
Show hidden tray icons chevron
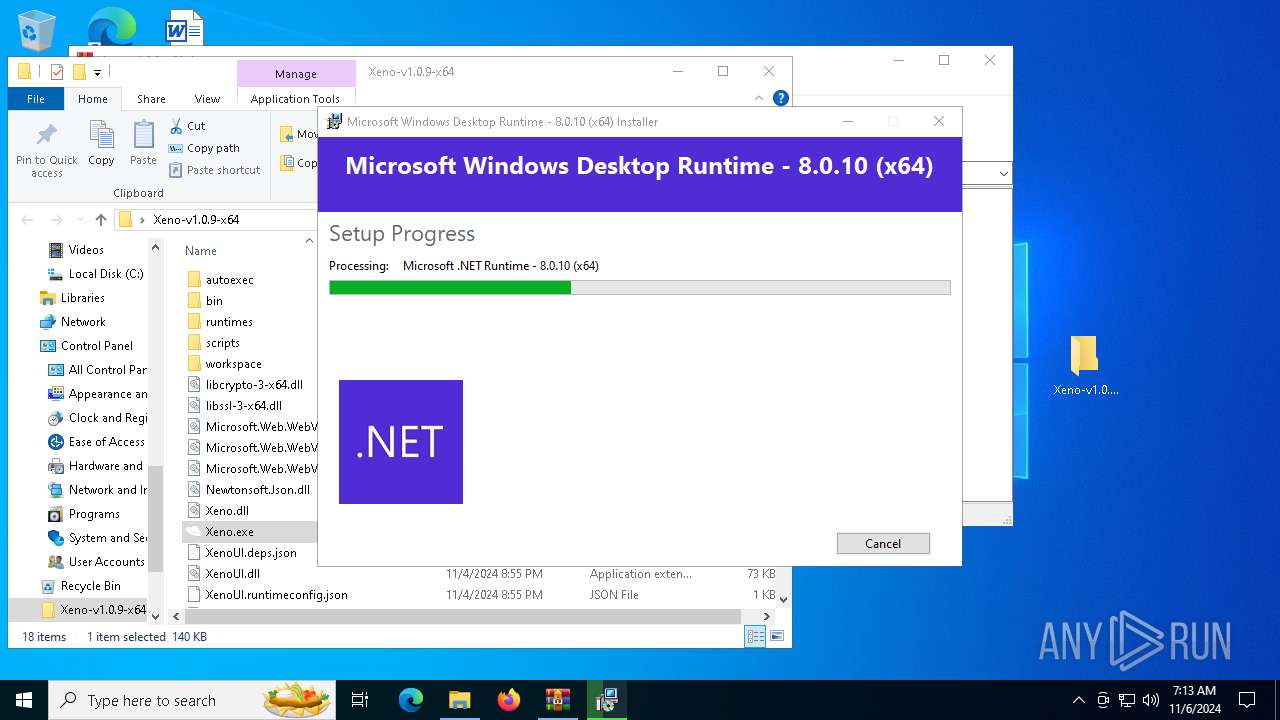1078,700
